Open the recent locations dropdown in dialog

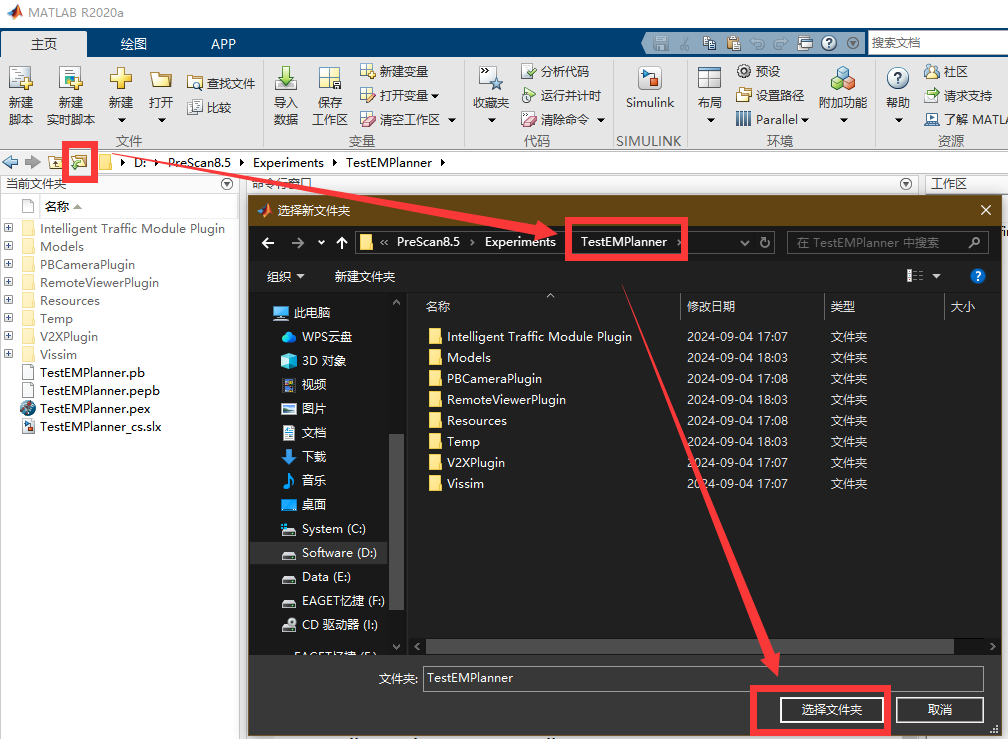(x=321, y=242)
